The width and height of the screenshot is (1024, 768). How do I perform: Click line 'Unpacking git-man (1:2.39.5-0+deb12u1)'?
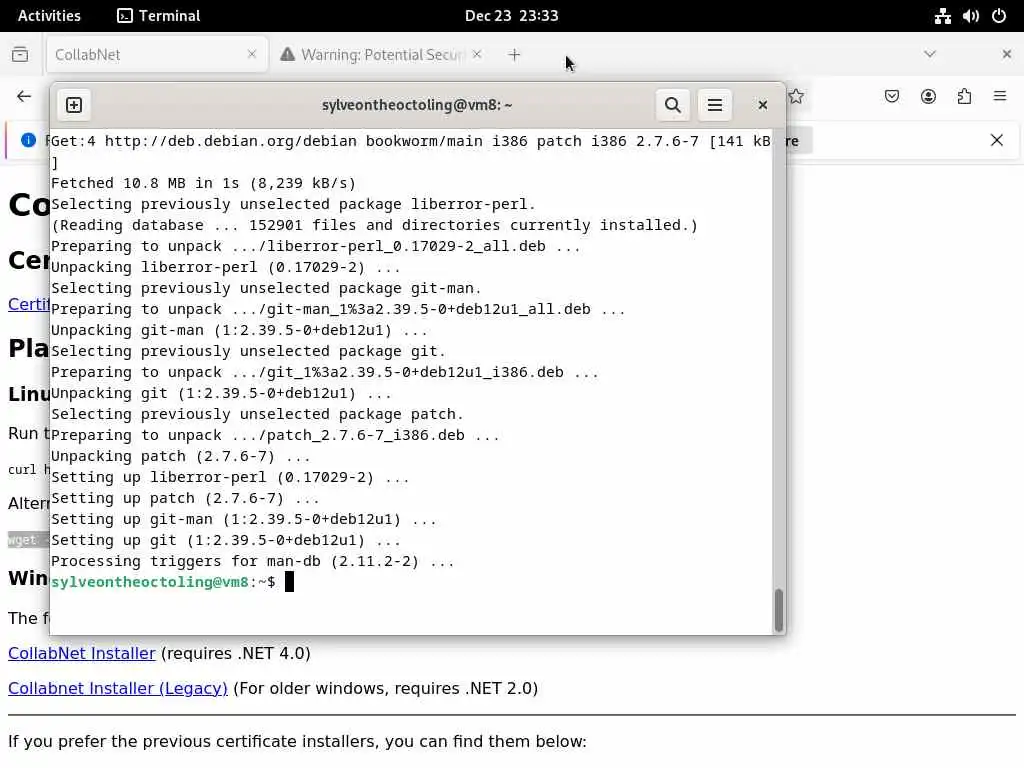[x=239, y=330]
